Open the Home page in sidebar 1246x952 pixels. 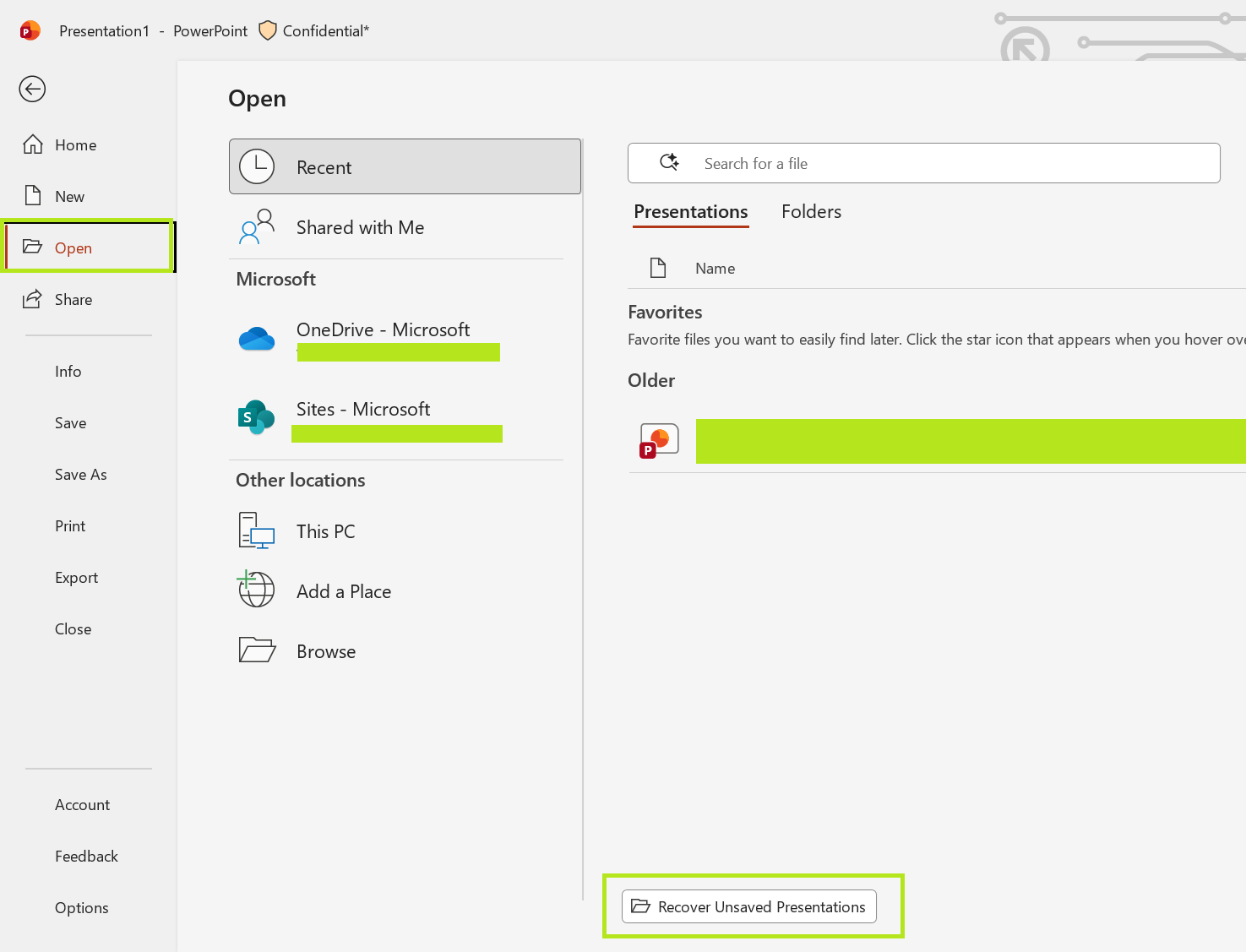pyautogui.click(x=89, y=145)
